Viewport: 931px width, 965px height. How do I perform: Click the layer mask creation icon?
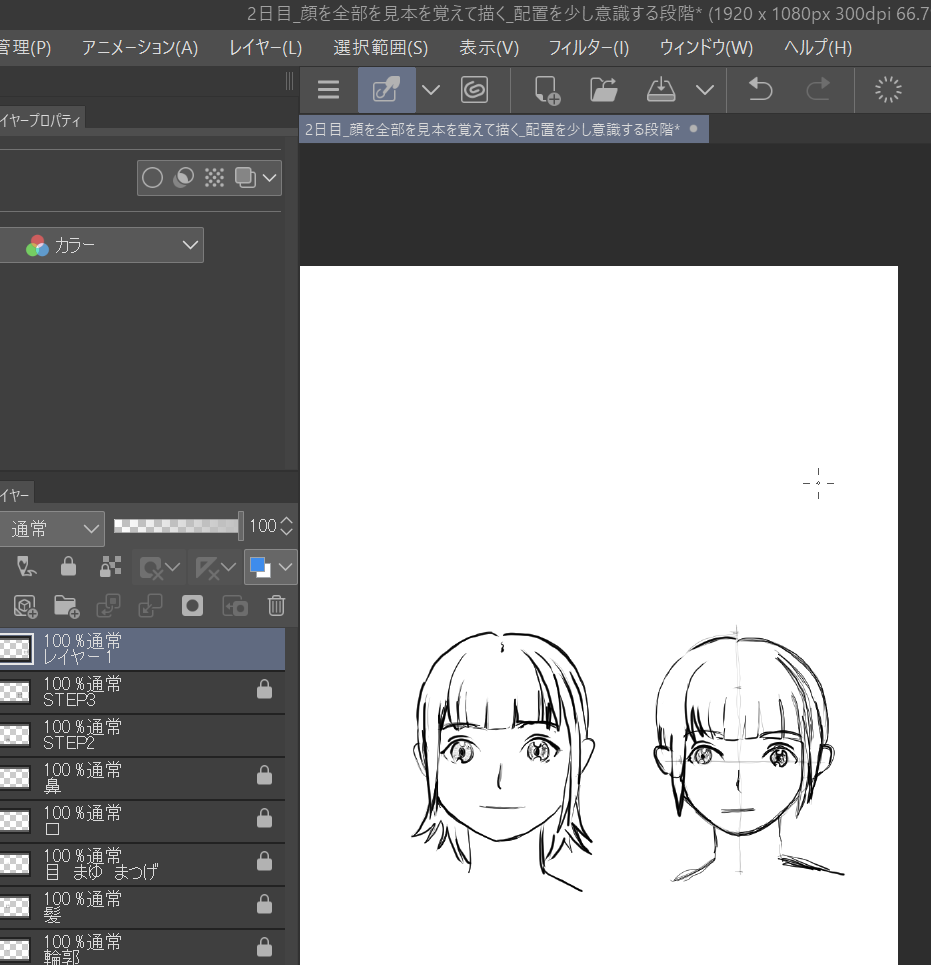point(193,605)
